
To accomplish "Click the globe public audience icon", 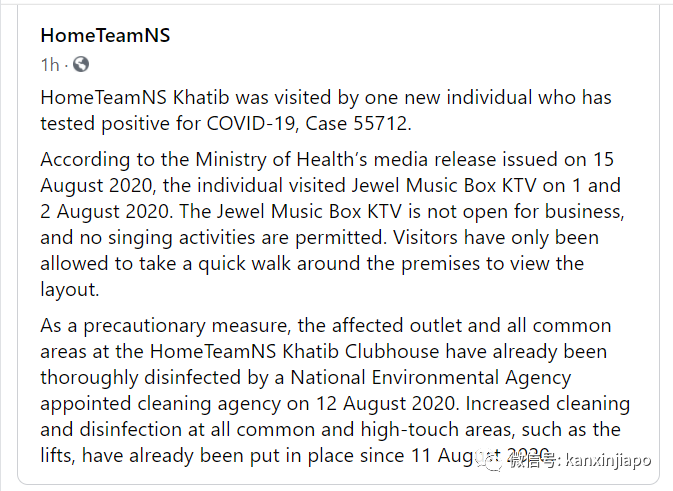I will point(81,65).
